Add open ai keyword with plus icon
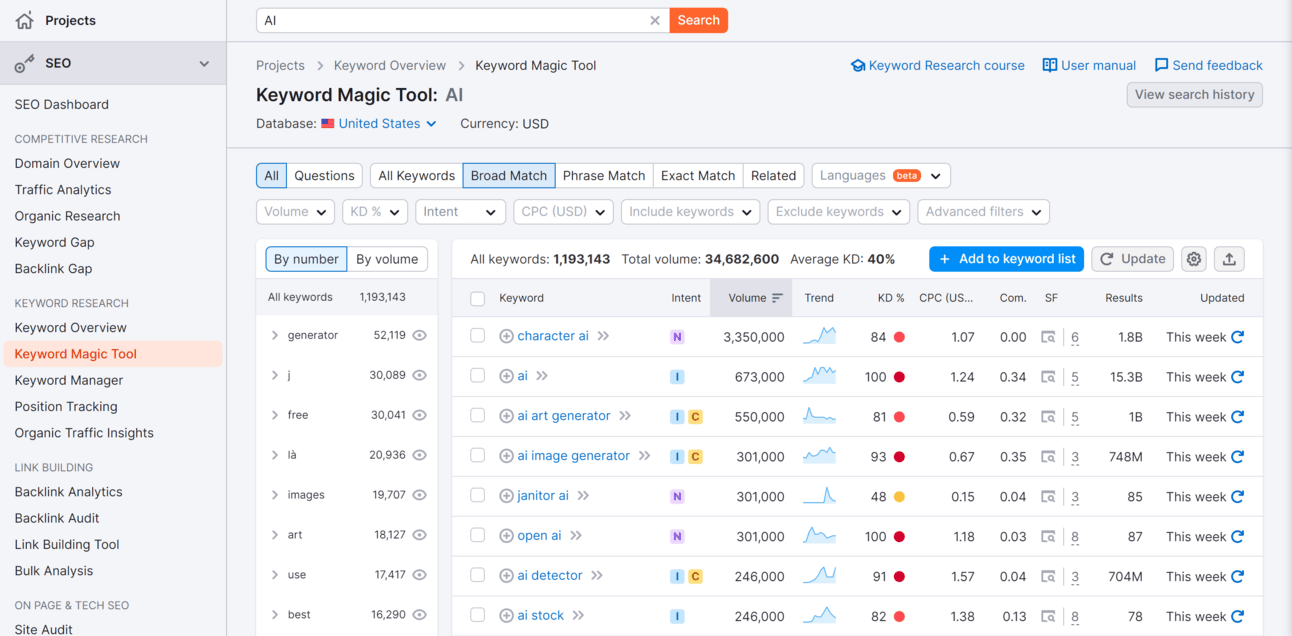This screenshot has height=636, width=1292. click(x=506, y=536)
